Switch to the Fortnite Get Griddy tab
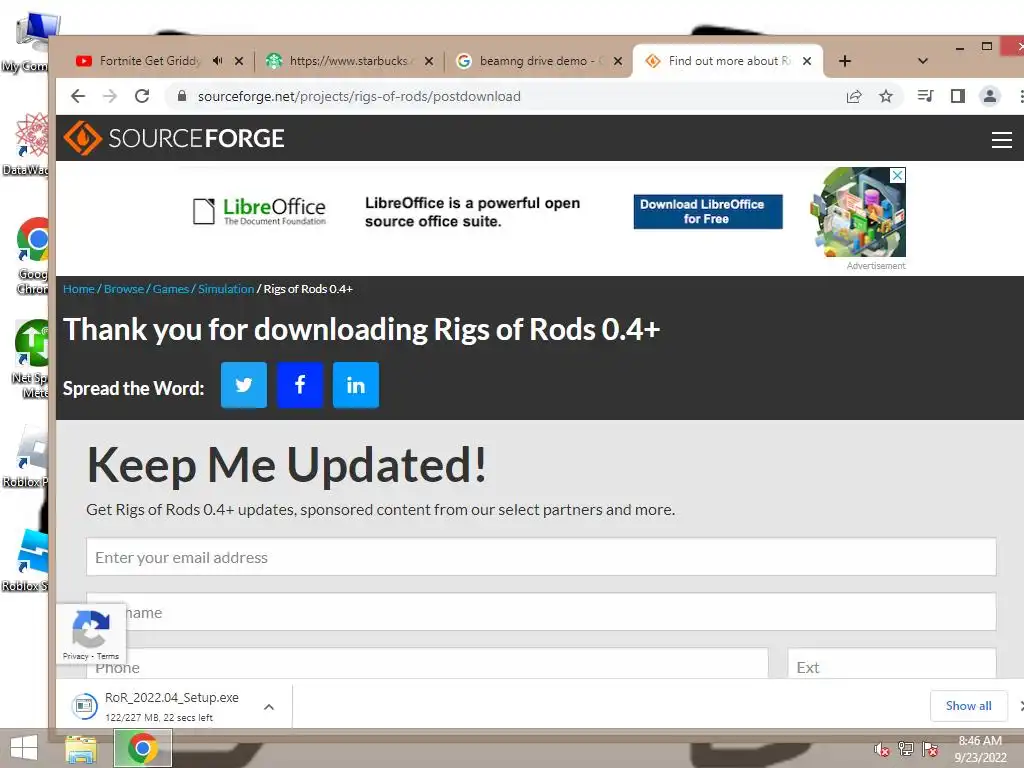The image size is (1024, 768). [150, 61]
